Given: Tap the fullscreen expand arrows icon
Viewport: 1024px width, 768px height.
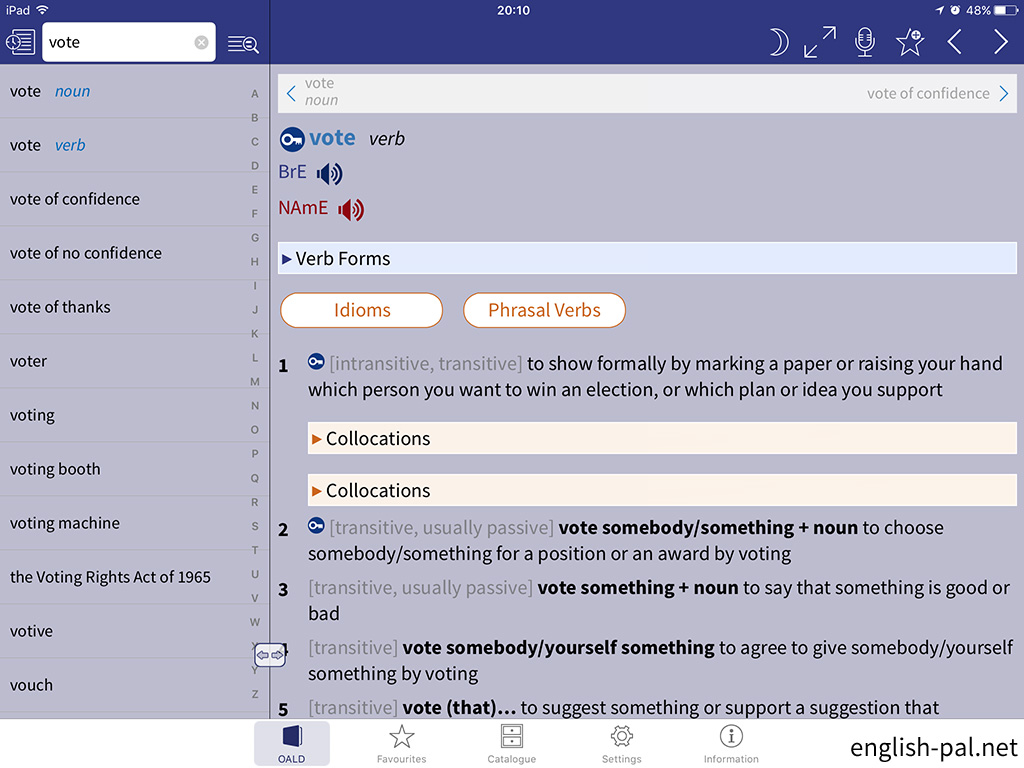Looking at the screenshot, I should point(820,42).
